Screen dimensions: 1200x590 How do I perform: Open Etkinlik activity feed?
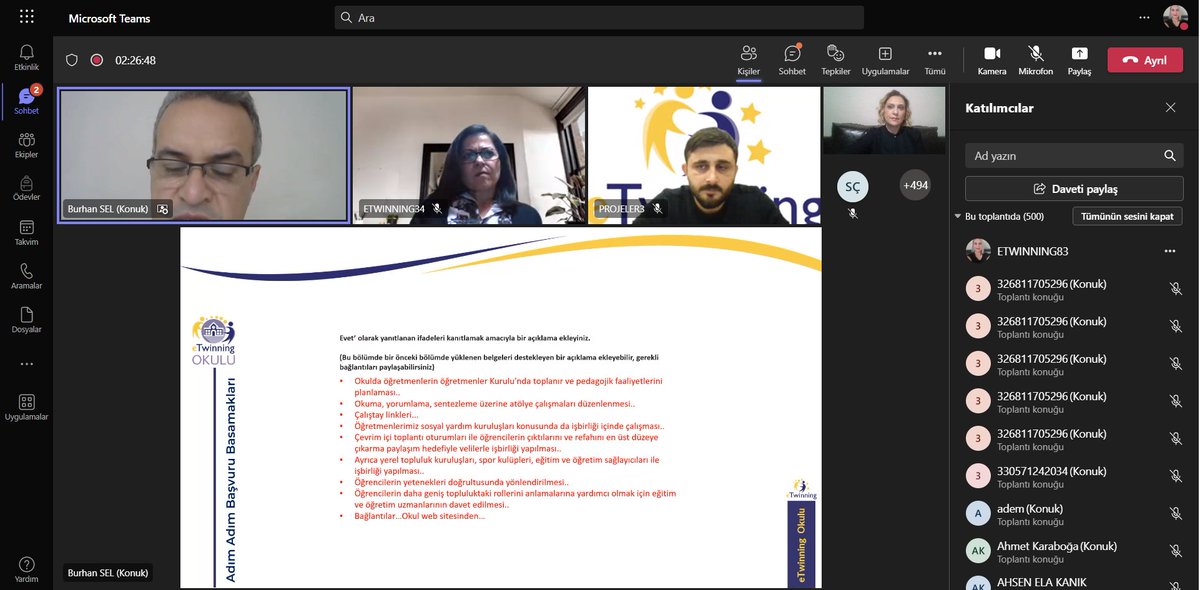pyautogui.click(x=26, y=57)
